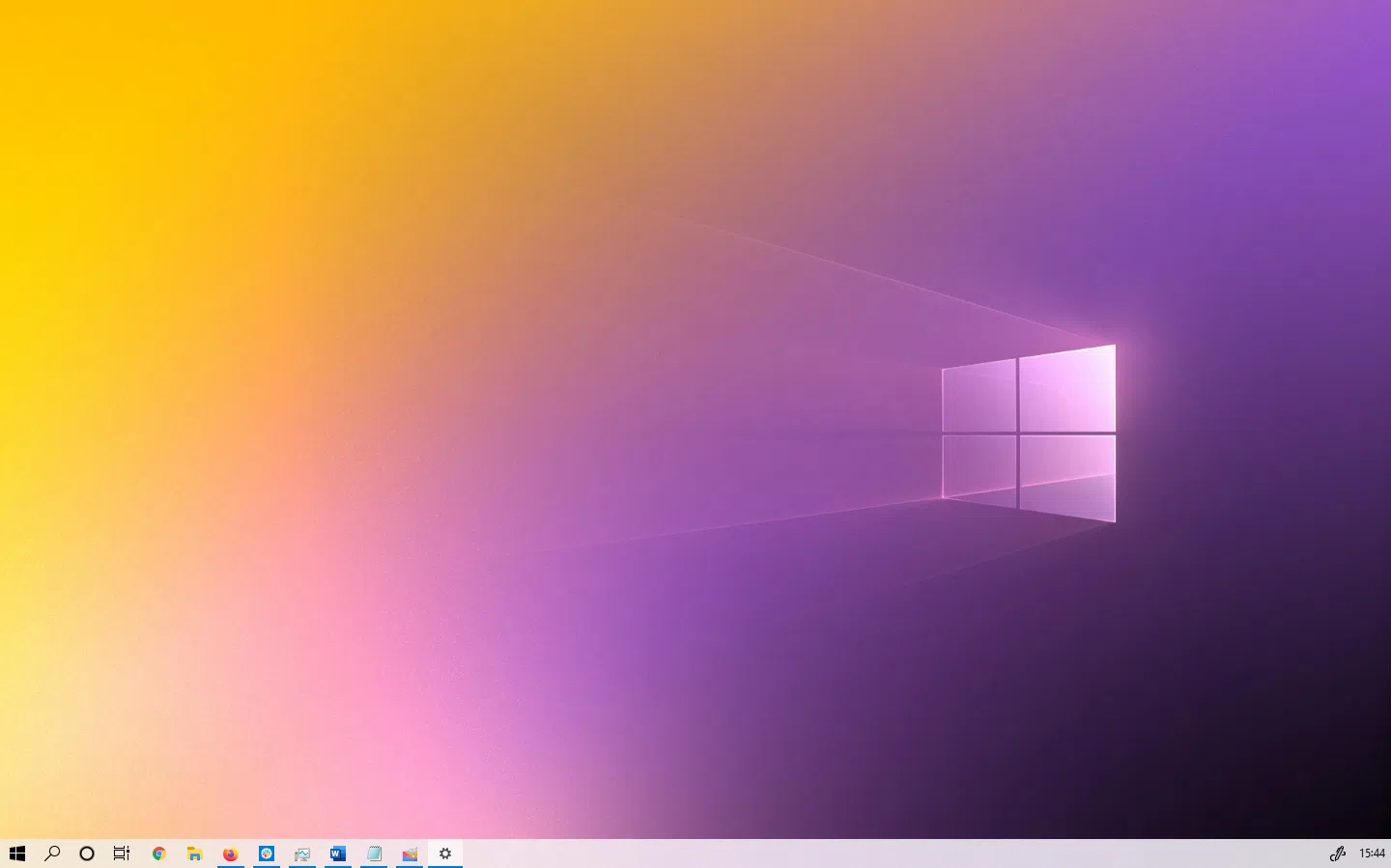Screen dimensions: 1391x868
Task: Open the Notepad window from the taskbar
Action: pyautogui.click(x=374, y=854)
